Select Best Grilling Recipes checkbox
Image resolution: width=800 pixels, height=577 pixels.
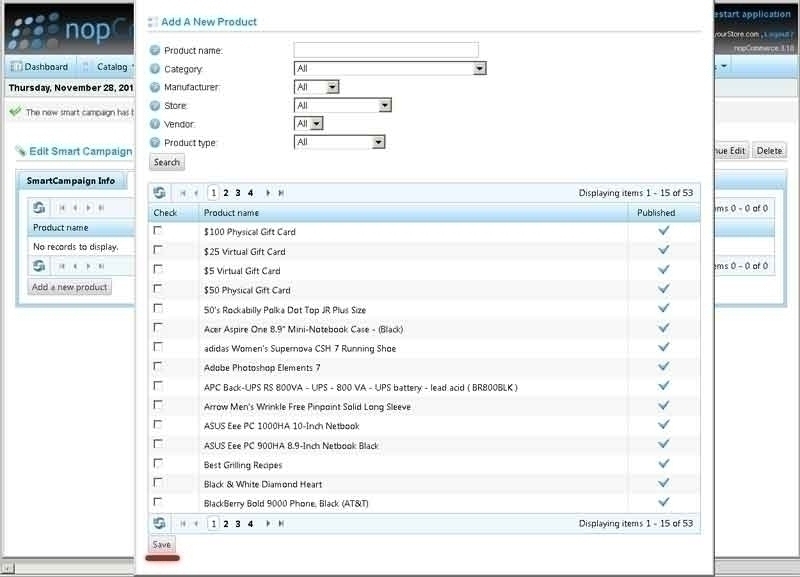click(158, 463)
